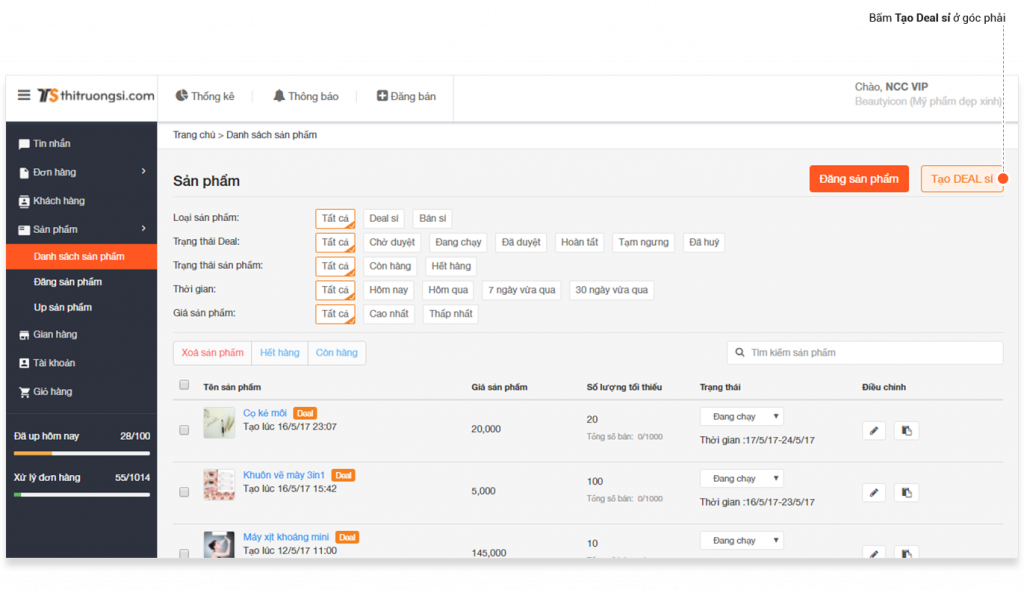1024x590 pixels.
Task: Filter deal status Chờ duyệt
Action: click(392, 242)
